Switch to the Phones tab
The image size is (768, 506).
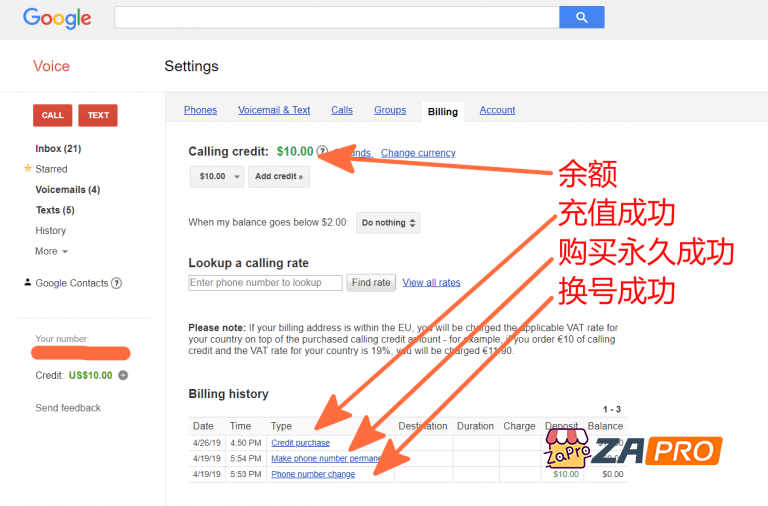pos(200,110)
